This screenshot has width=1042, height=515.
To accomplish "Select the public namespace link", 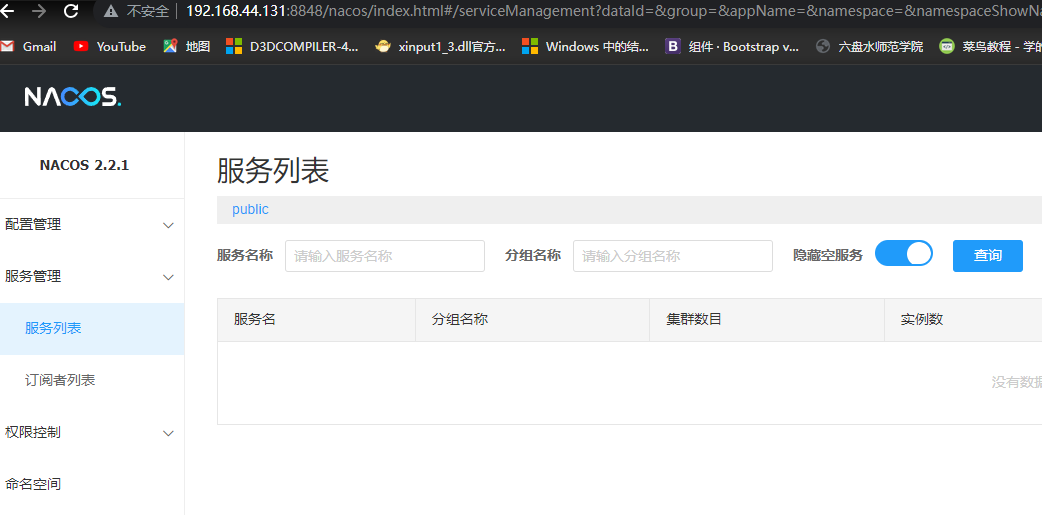I will pyautogui.click(x=251, y=209).
